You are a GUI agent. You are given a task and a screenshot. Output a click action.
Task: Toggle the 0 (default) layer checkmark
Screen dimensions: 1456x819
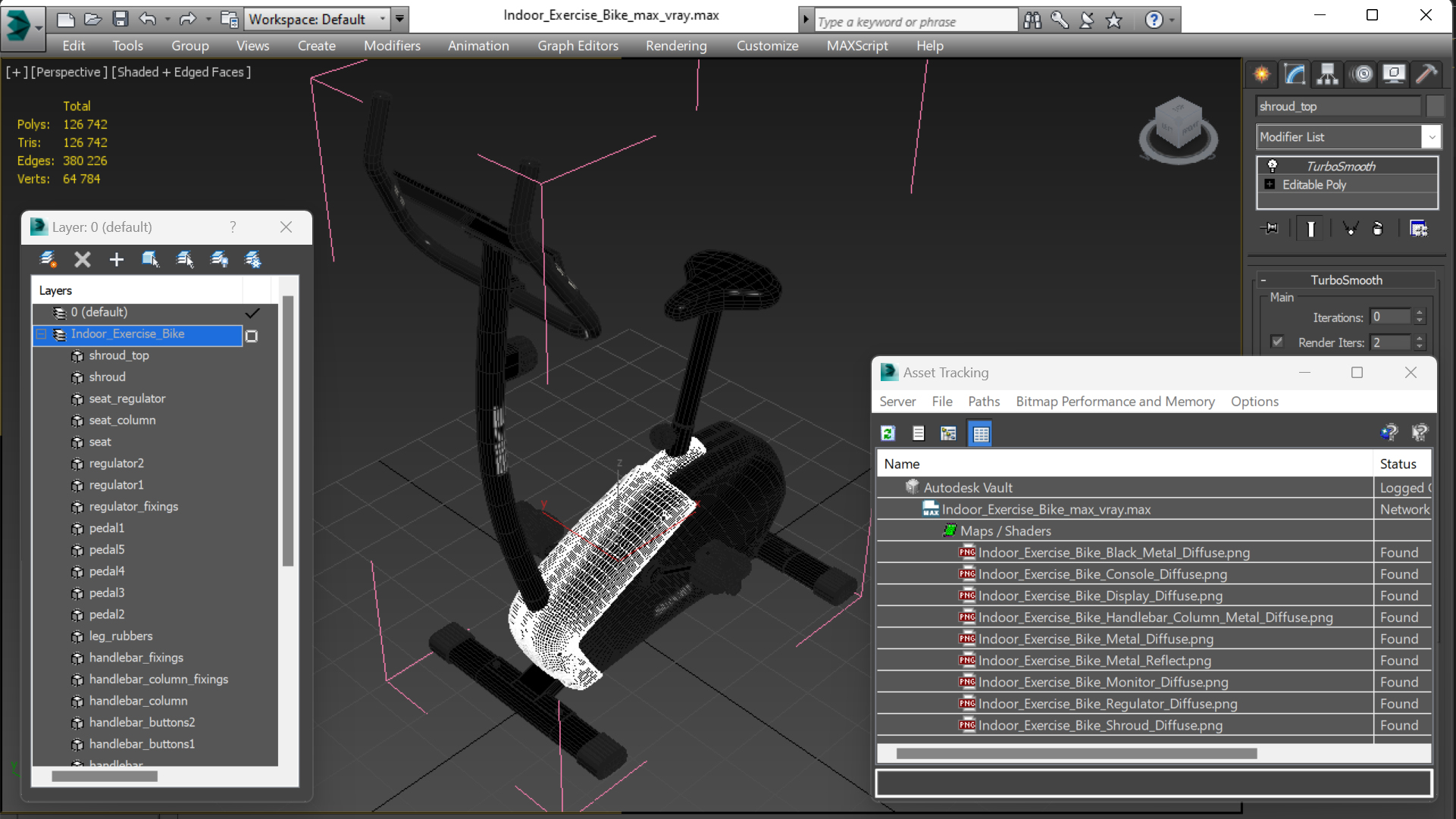click(x=252, y=312)
